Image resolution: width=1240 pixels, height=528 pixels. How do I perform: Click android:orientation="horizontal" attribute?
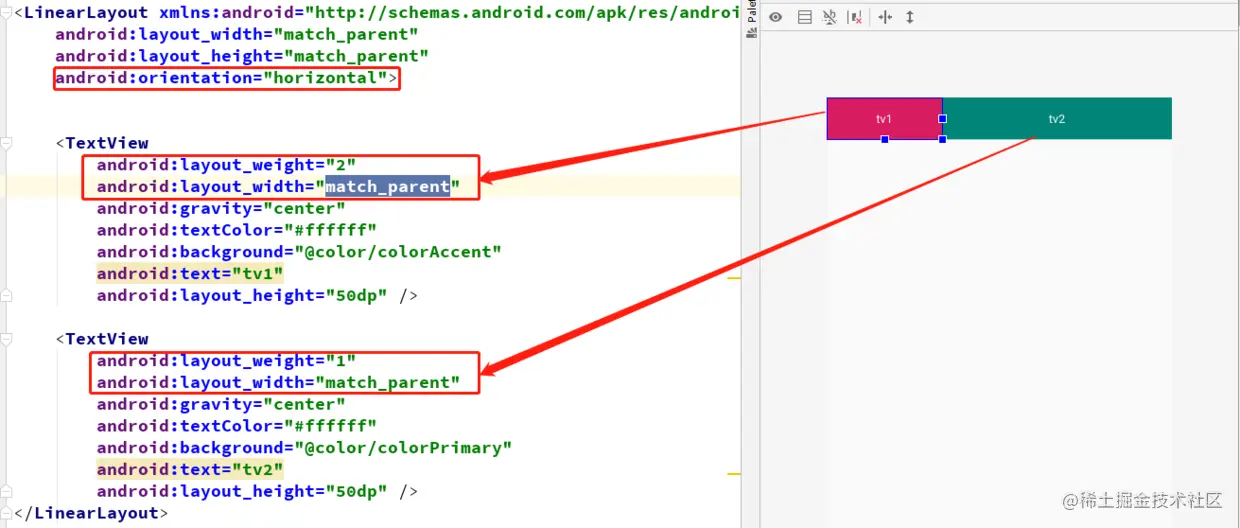(x=221, y=78)
